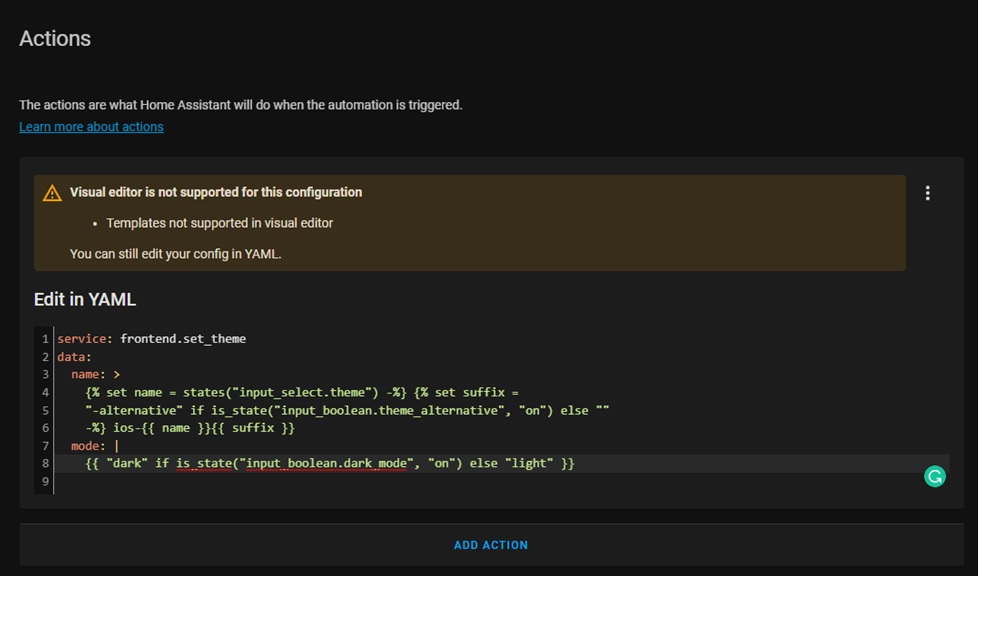Click empty line 9 in YAML editor
The image size is (988, 631).
300,483
